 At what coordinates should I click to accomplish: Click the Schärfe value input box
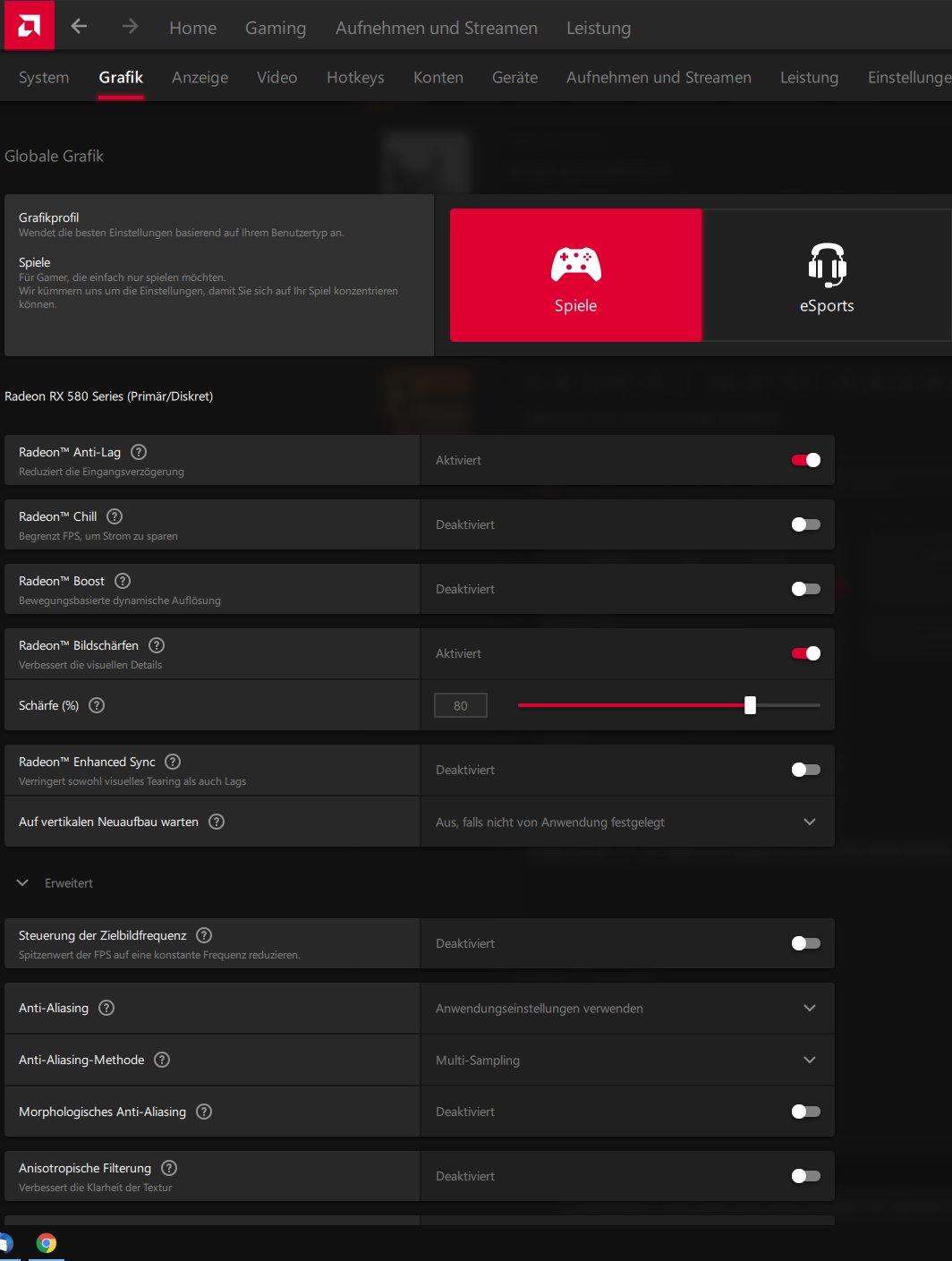461,705
